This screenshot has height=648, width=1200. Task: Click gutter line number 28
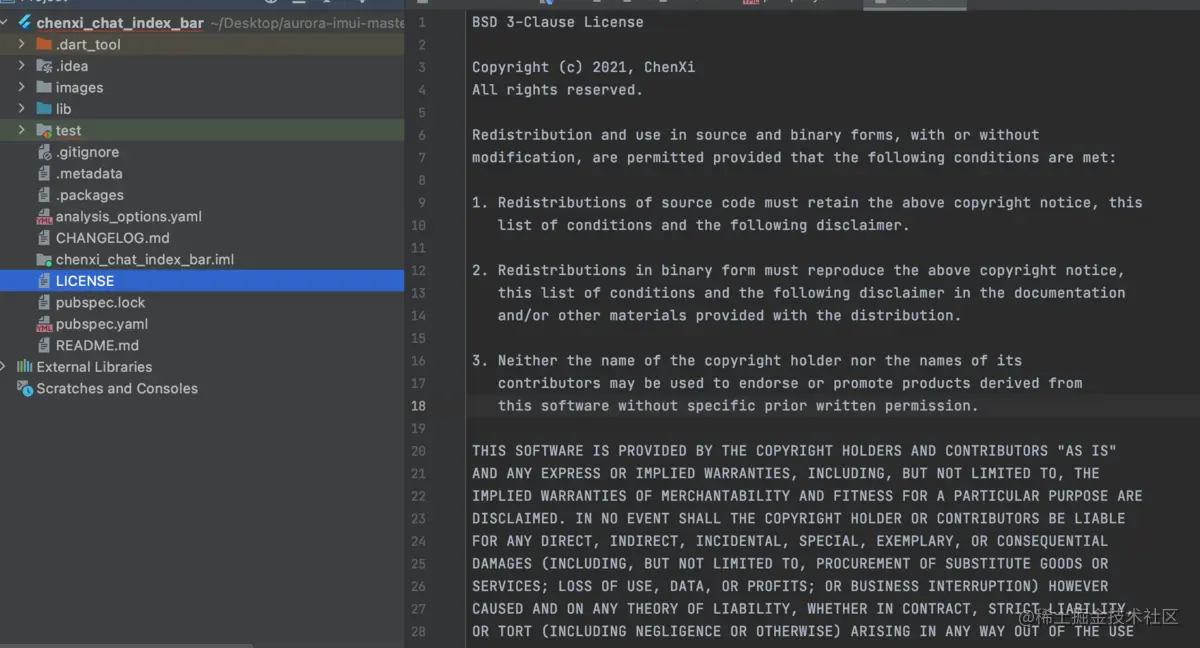click(x=418, y=631)
